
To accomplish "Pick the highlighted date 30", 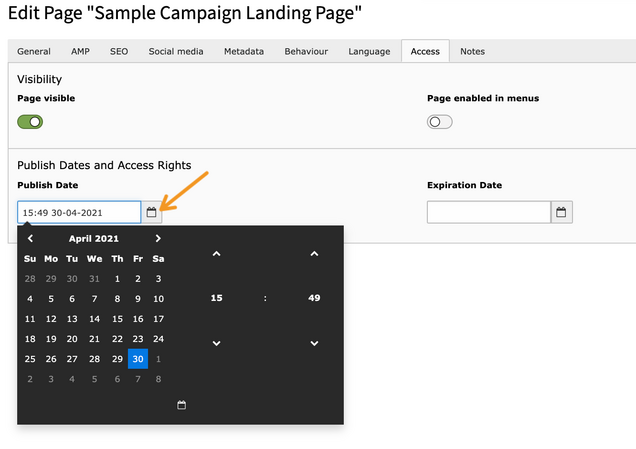I will (x=138, y=359).
